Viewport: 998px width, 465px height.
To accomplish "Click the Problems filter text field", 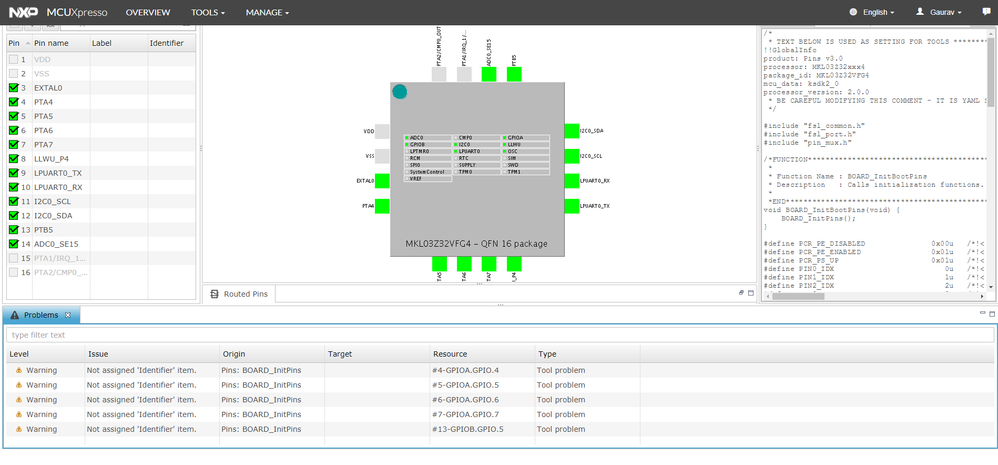I will tap(500, 335).
